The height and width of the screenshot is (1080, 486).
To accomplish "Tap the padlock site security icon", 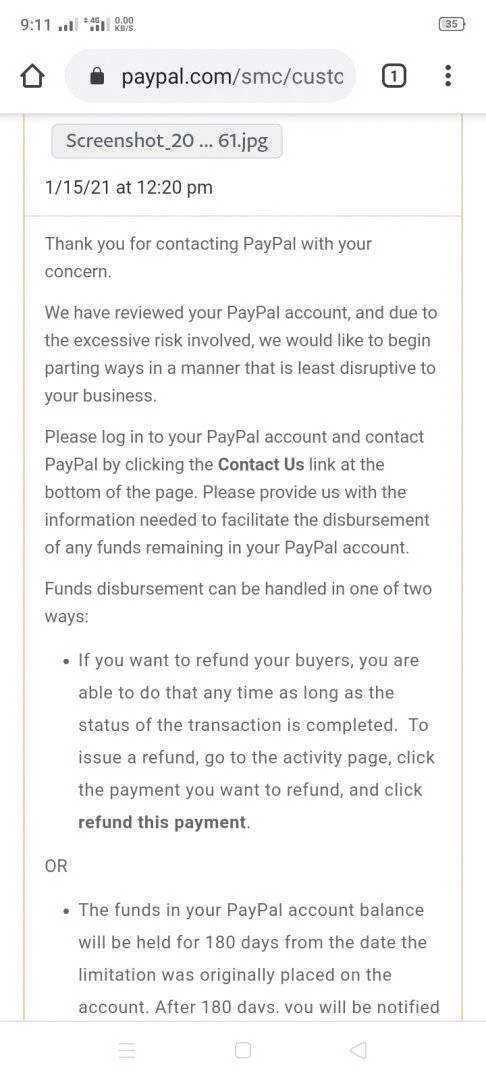I will [x=98, y=77].
